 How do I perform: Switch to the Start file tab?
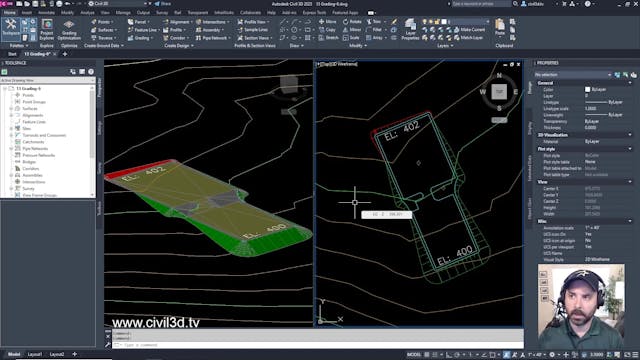pos(12,54)
